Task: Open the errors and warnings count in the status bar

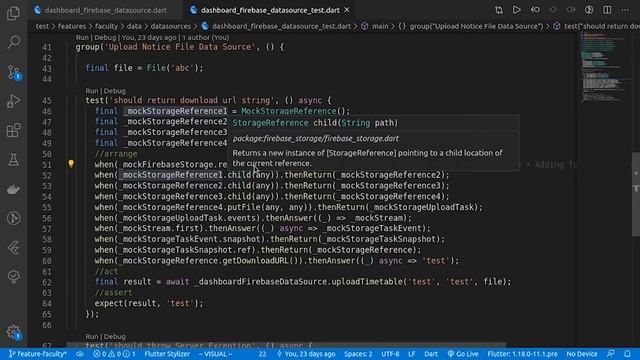Action: pyautogui.click(x=114, y=354)
